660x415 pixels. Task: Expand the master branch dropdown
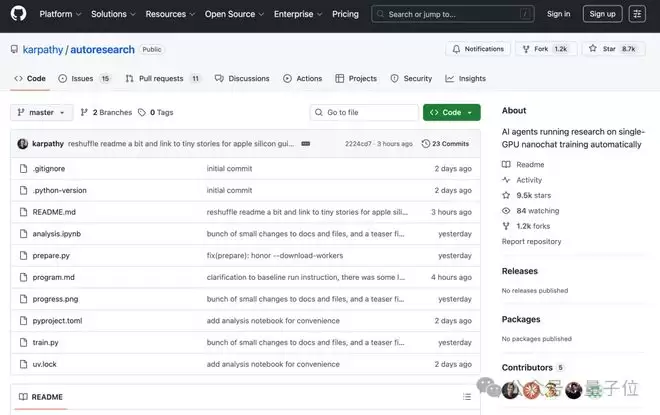(41, 113)
